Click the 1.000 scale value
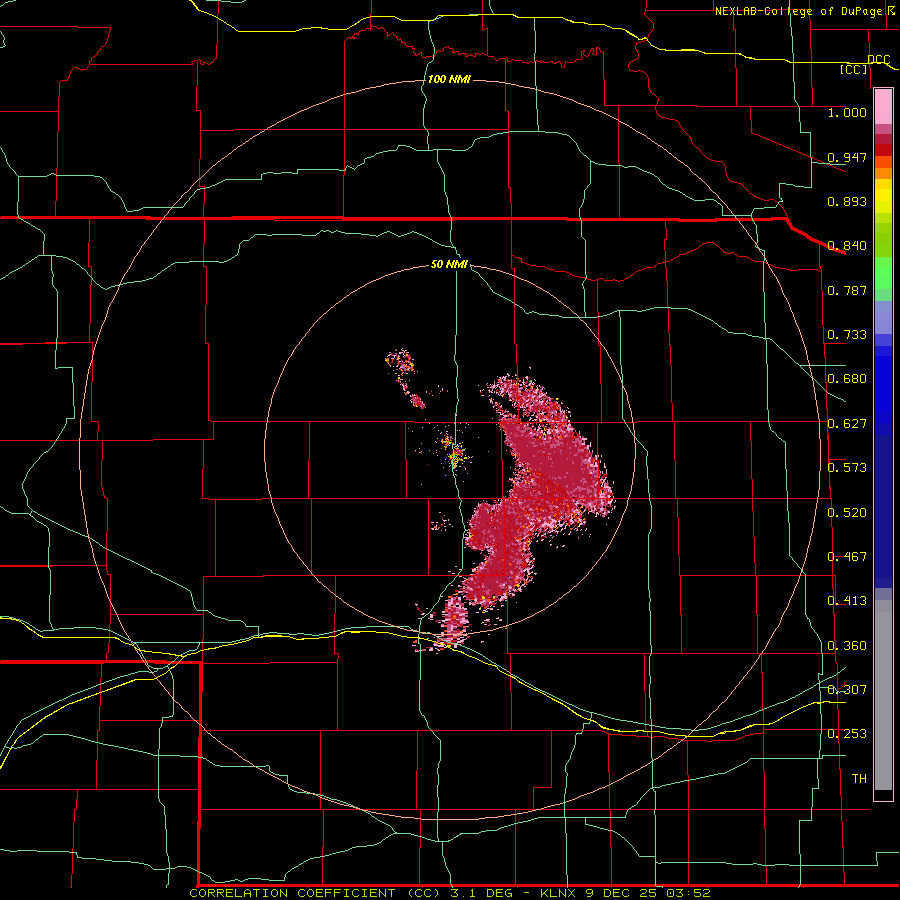 [847, 112]
